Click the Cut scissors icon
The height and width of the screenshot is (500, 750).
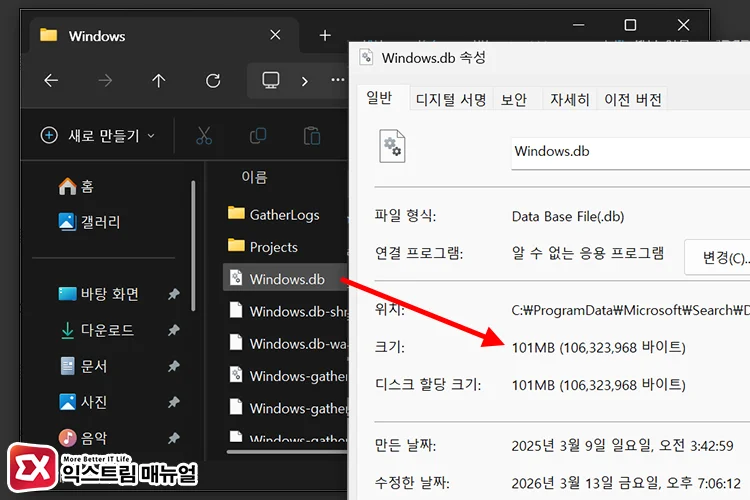click(204, 136)
